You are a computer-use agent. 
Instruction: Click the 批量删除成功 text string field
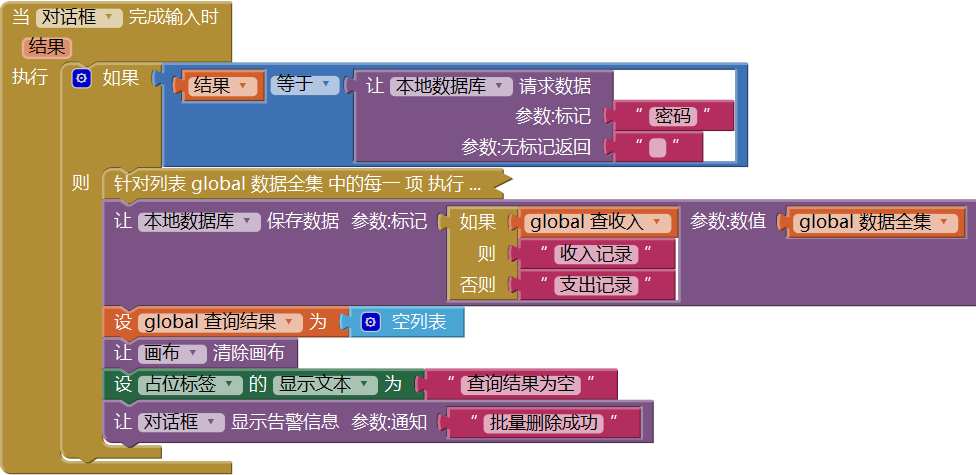tap(543, 423)
